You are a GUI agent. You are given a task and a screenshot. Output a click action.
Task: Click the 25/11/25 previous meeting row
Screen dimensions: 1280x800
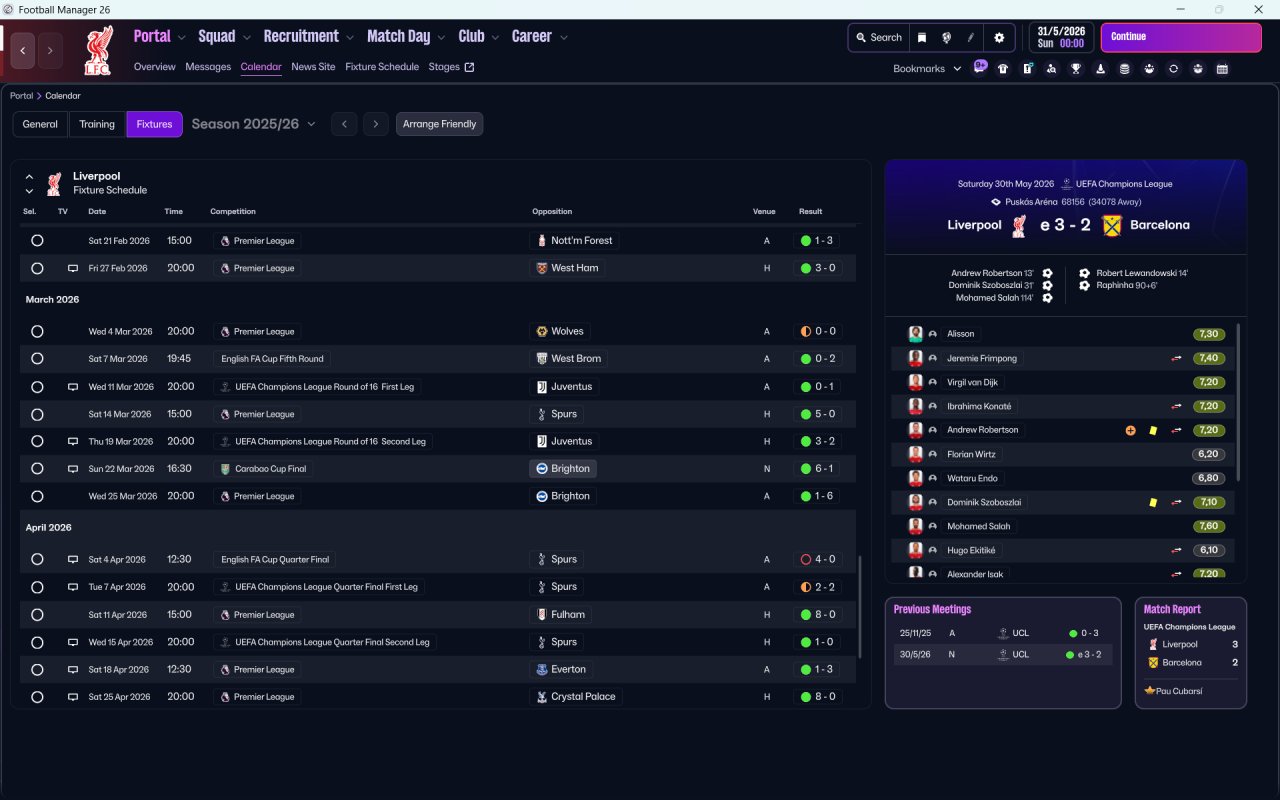[x=1003, y=633]
